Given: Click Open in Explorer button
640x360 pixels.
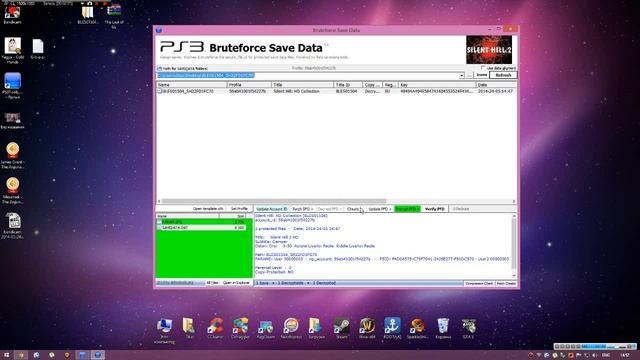Looking at the screenshot, I should pos(236,283).
